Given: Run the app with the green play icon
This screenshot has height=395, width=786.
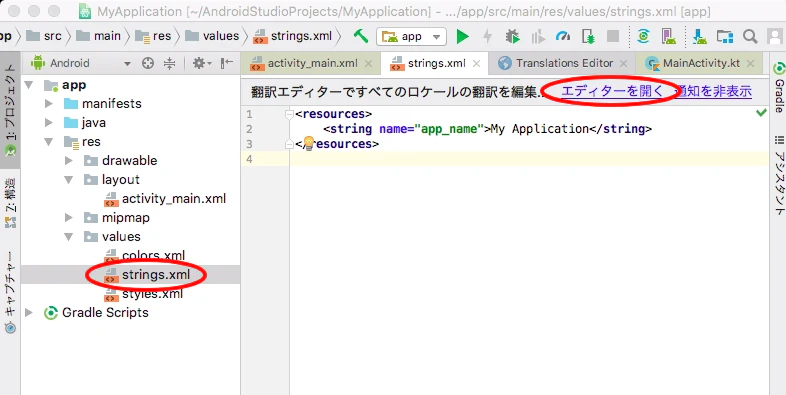Looking at the screenshot, I should click(463, 36).
